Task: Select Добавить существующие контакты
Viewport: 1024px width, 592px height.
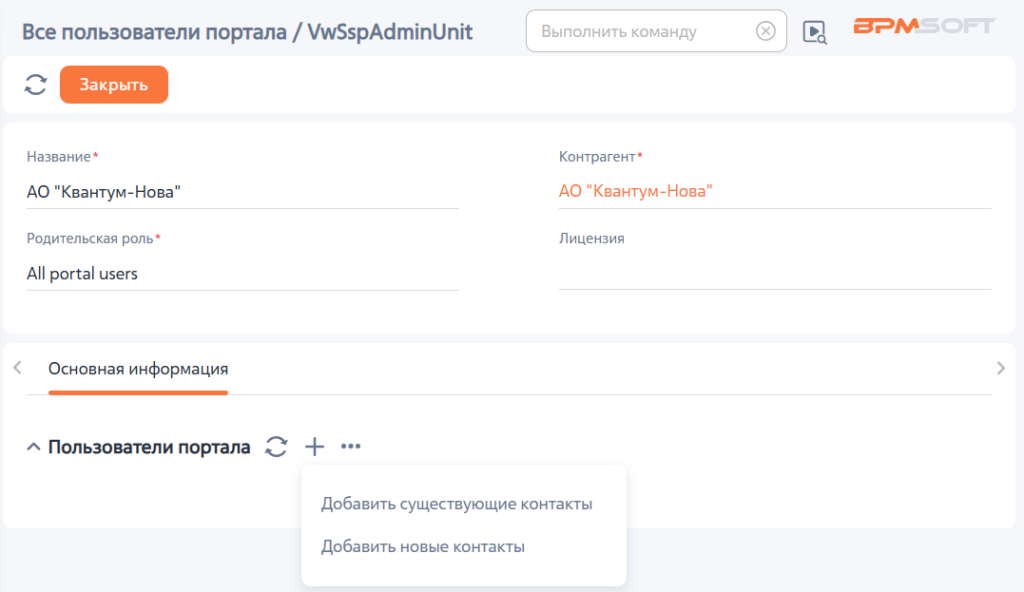Action: tap(456, 504)
